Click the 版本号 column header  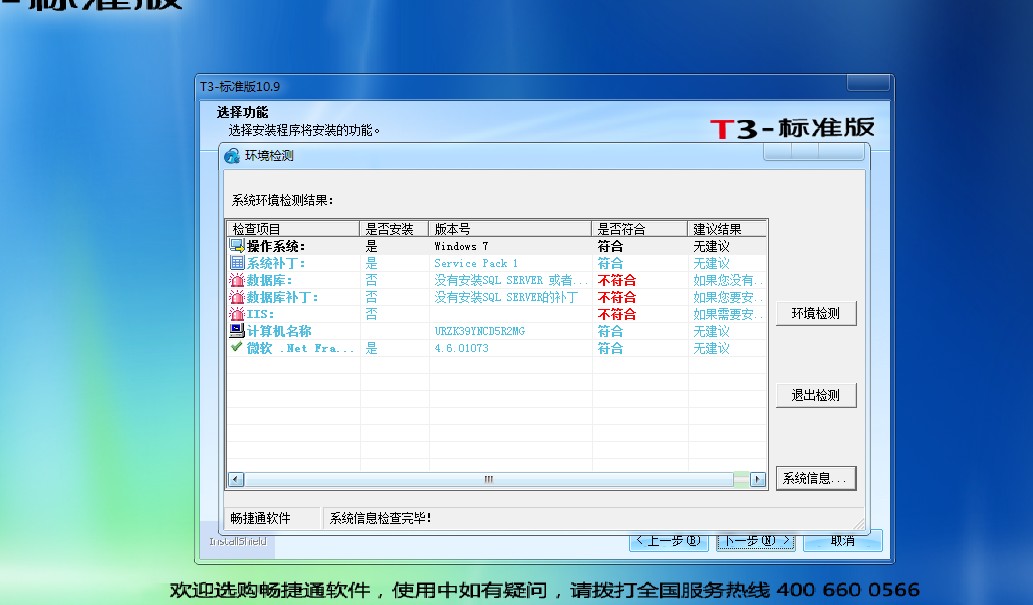(510, 229)
